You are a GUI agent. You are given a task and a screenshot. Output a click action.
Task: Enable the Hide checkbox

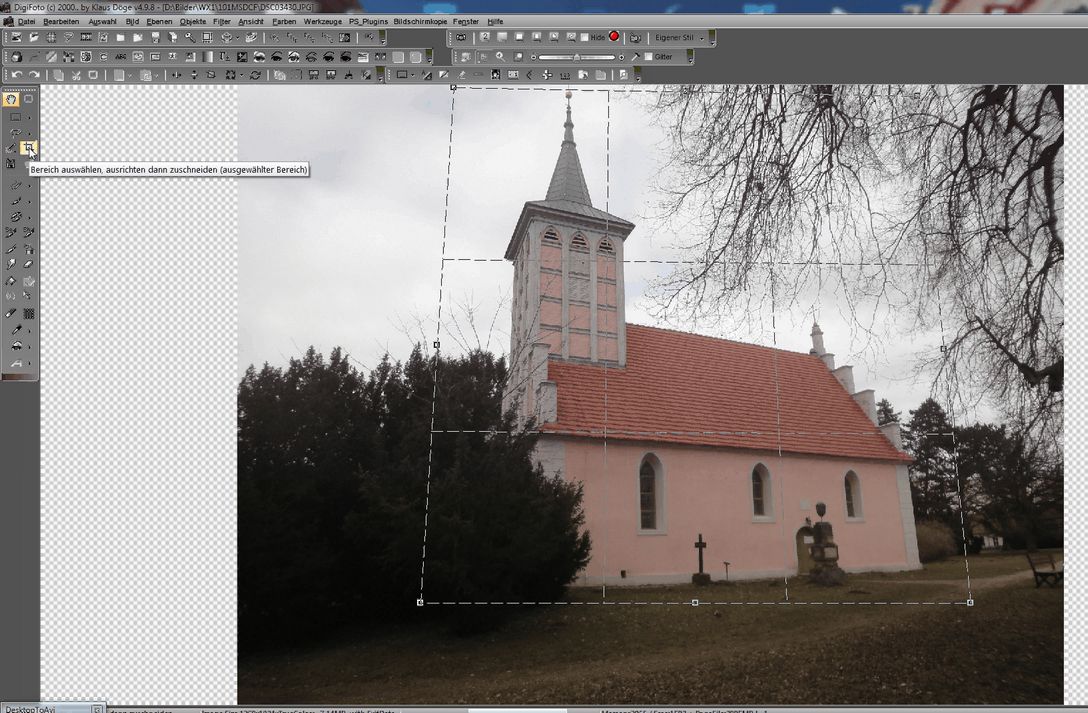tap(583, 37)
